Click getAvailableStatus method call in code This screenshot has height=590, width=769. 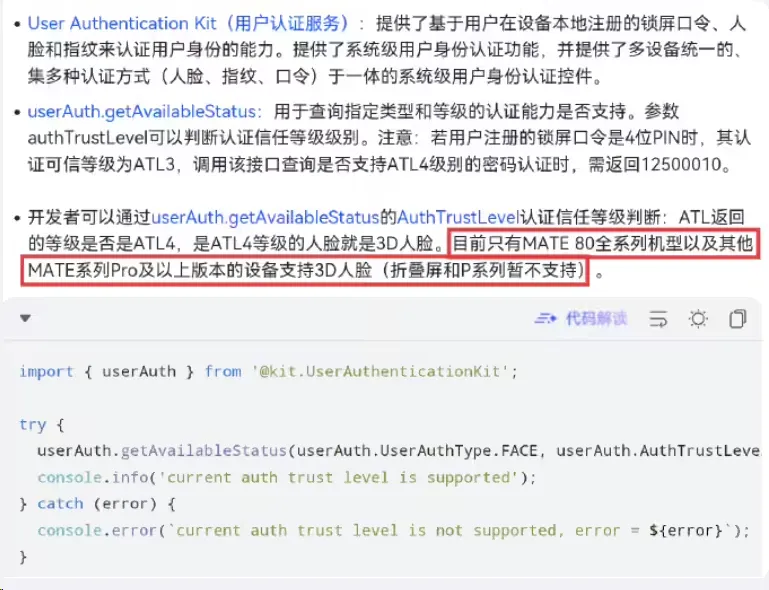point(204,451)
